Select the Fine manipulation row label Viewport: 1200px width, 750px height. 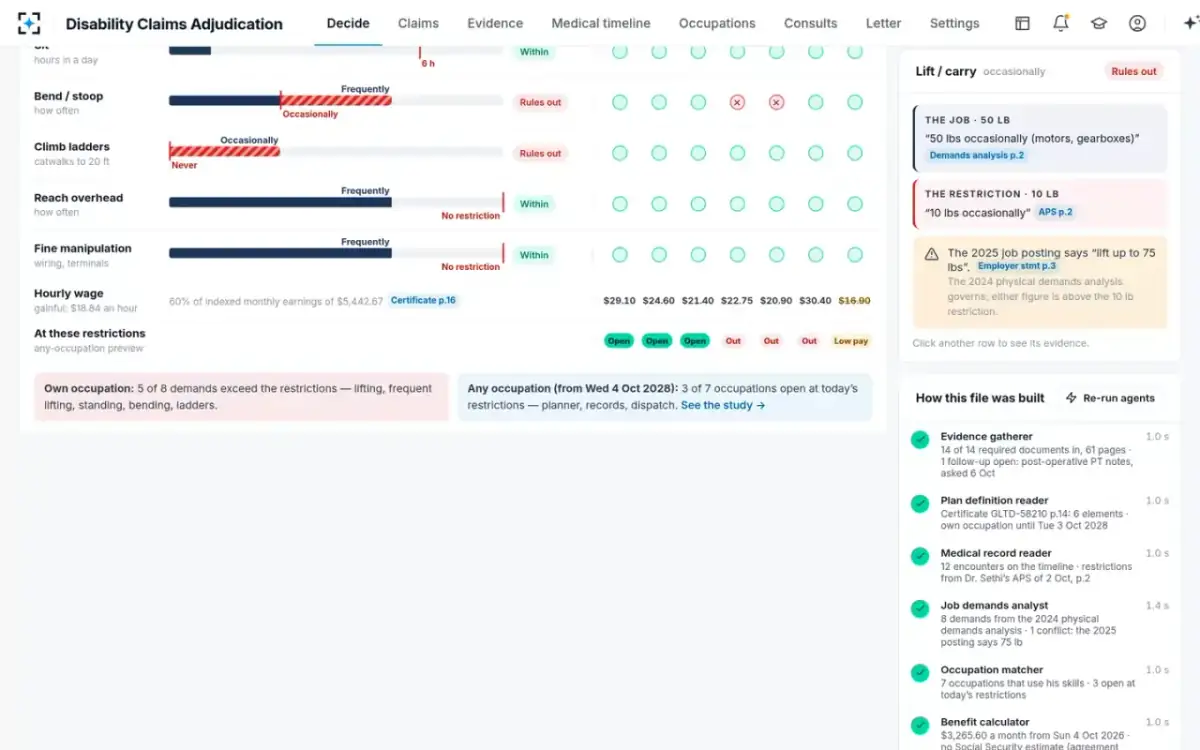[83, 249]
